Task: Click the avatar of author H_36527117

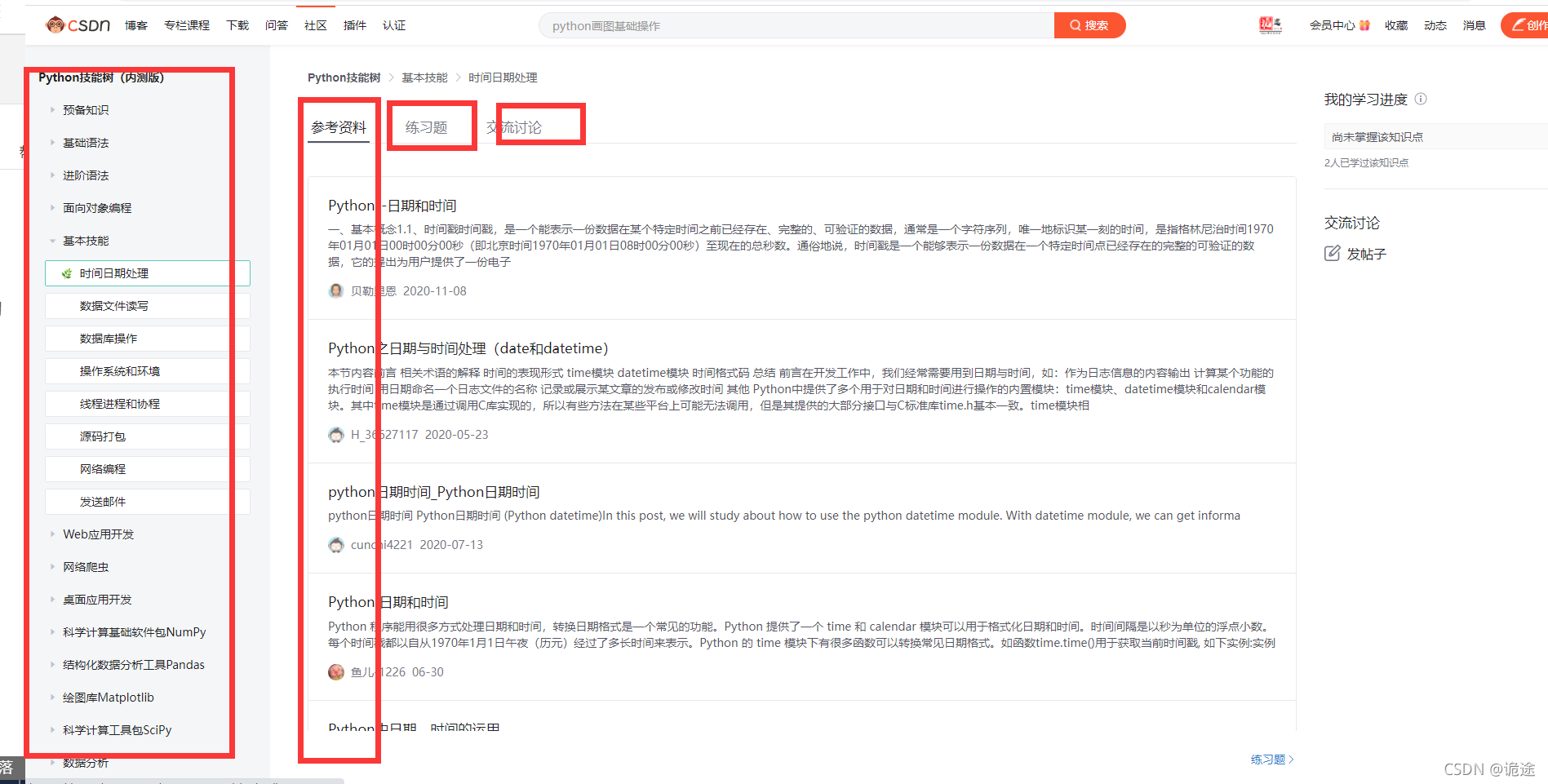Action: 335,435
